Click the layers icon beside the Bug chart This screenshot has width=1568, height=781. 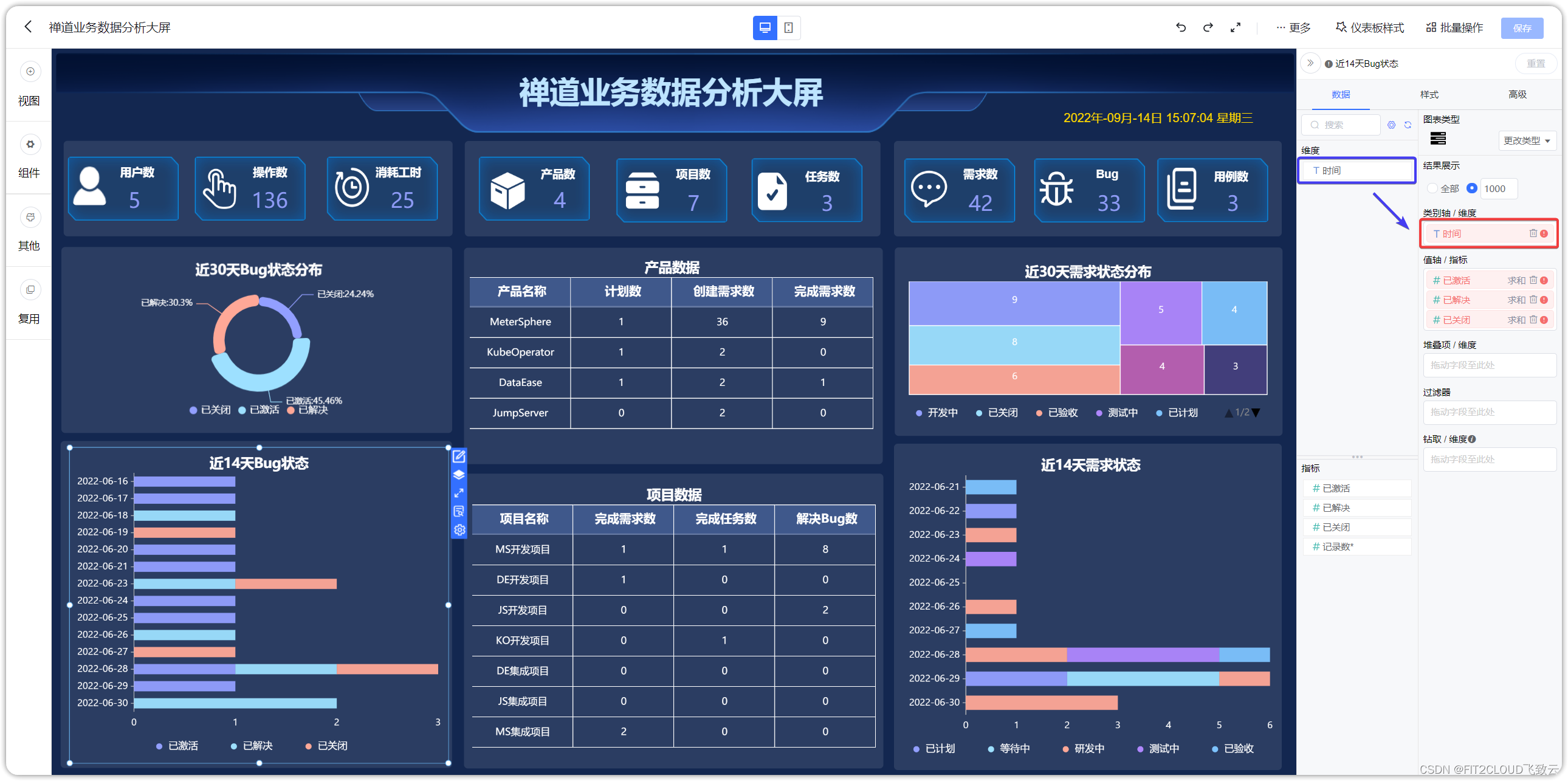[x=459, y=475]
